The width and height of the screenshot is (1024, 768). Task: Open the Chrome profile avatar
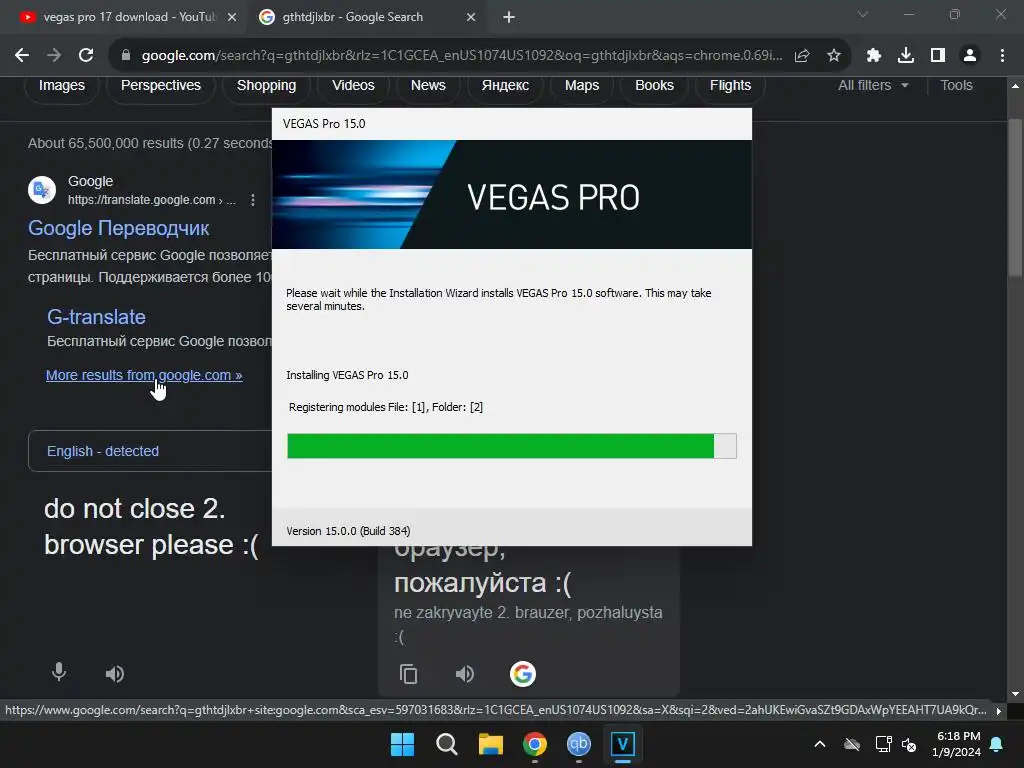pos(970,56)
